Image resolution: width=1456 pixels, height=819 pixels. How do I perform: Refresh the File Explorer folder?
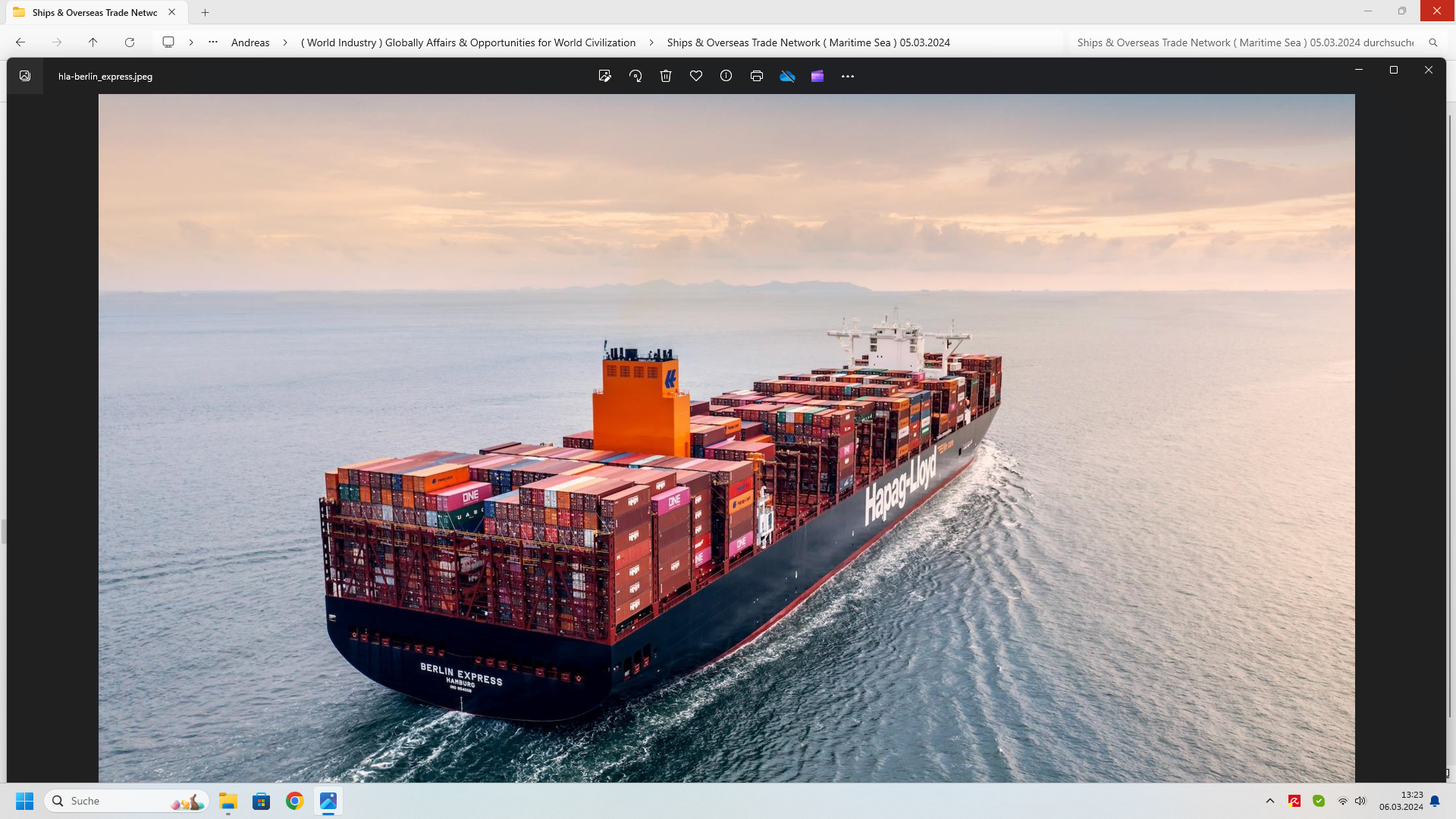coord(130,42)
